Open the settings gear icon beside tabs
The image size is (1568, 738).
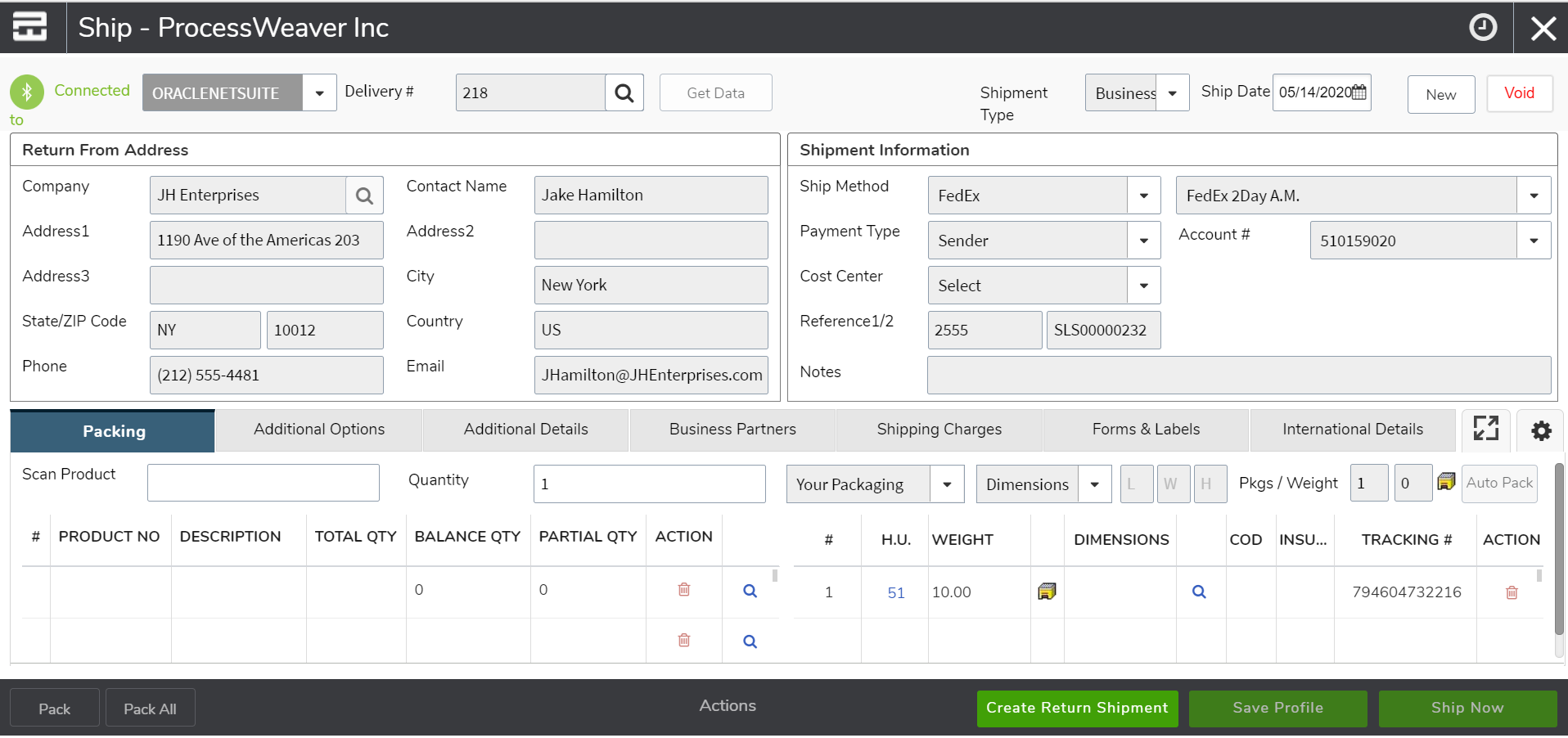pos(1541,430)
